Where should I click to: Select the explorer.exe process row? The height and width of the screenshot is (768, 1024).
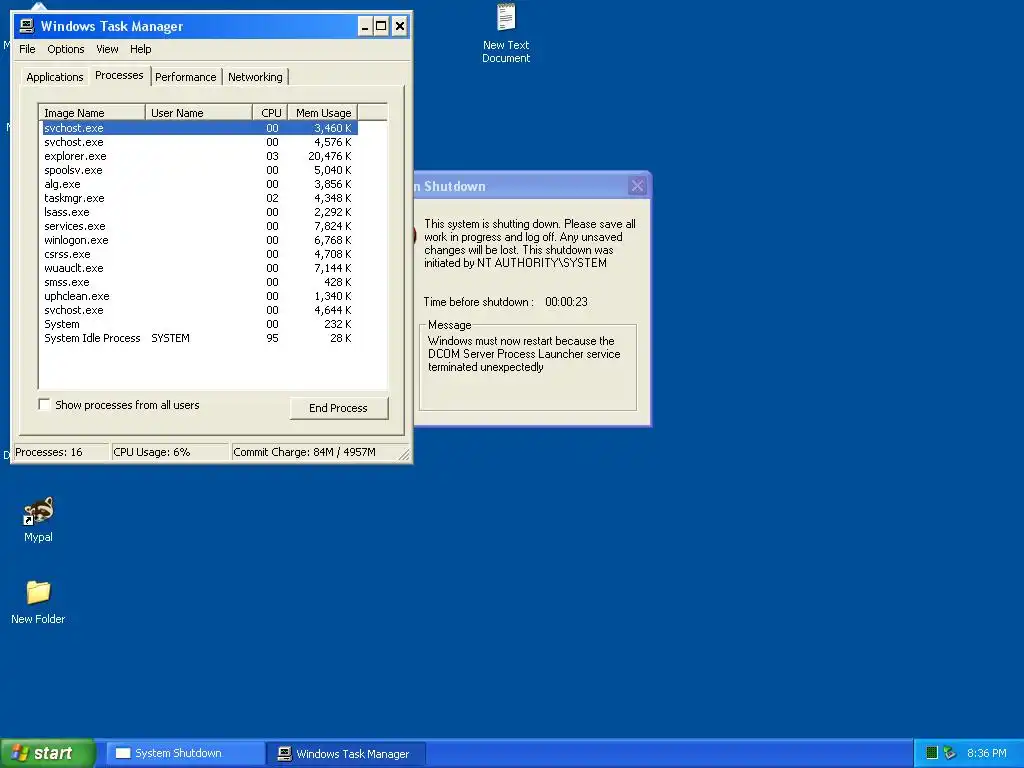point(199,156)
